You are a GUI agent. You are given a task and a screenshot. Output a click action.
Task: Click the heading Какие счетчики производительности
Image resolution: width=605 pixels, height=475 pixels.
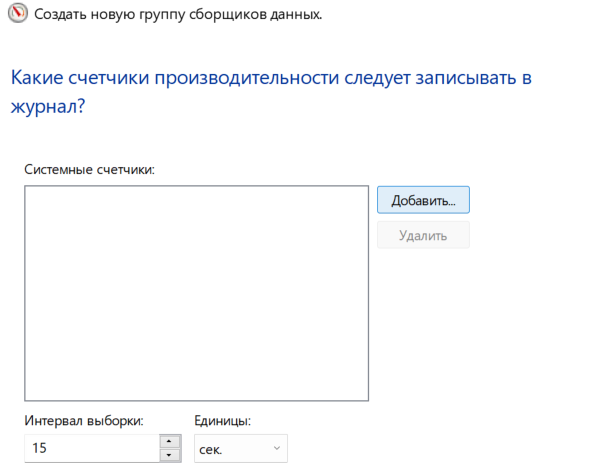tap(271, 91)
